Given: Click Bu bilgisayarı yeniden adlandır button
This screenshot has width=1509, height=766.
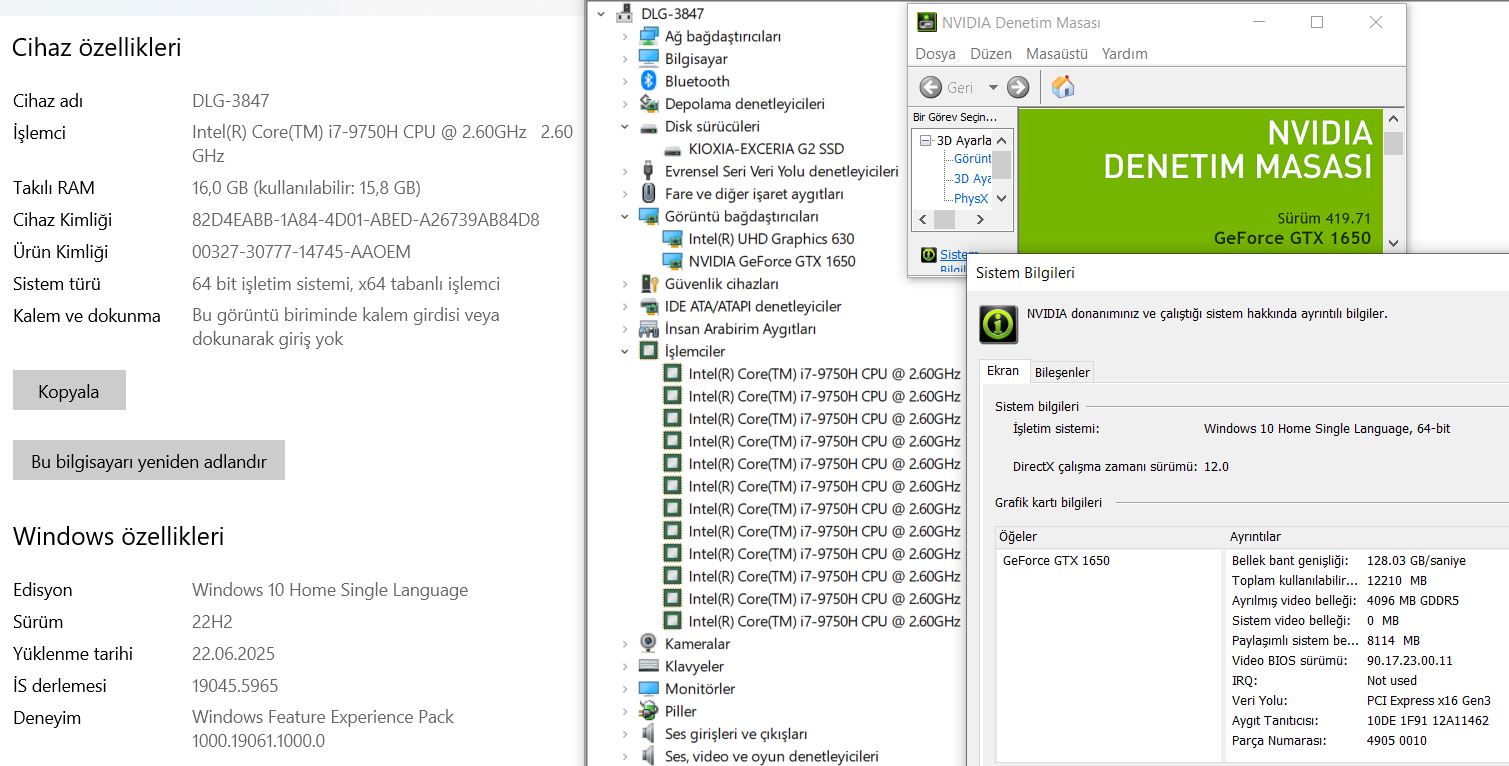Looking at the screenshot, I should point(149,461).
